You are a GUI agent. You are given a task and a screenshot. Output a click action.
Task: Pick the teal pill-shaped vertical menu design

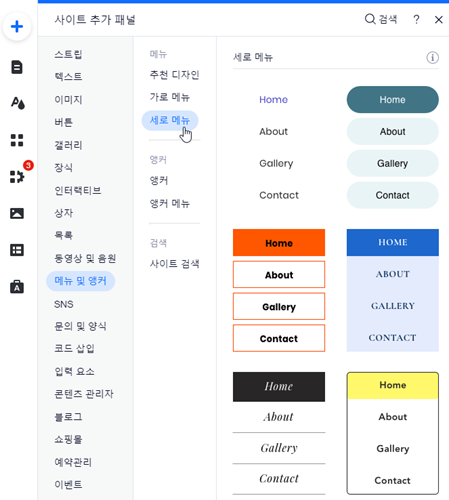click(x=393, y=147)
